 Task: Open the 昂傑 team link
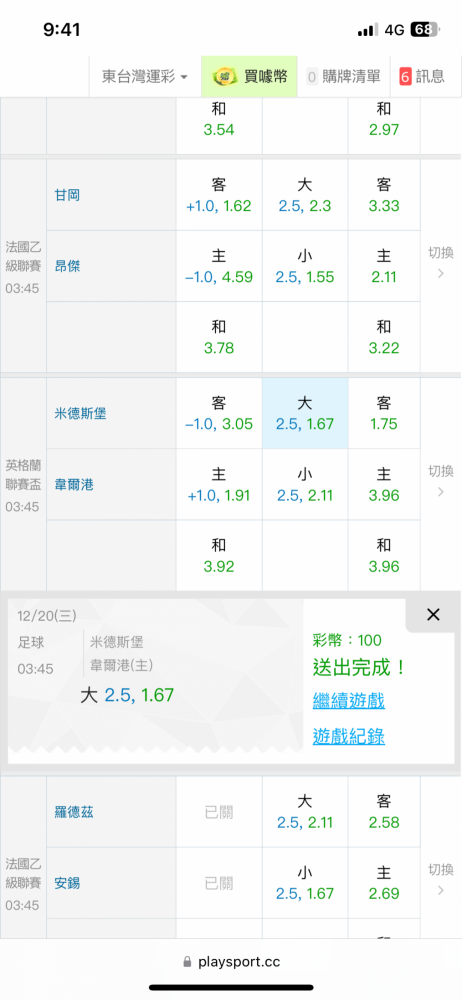[x=67, y=266]
